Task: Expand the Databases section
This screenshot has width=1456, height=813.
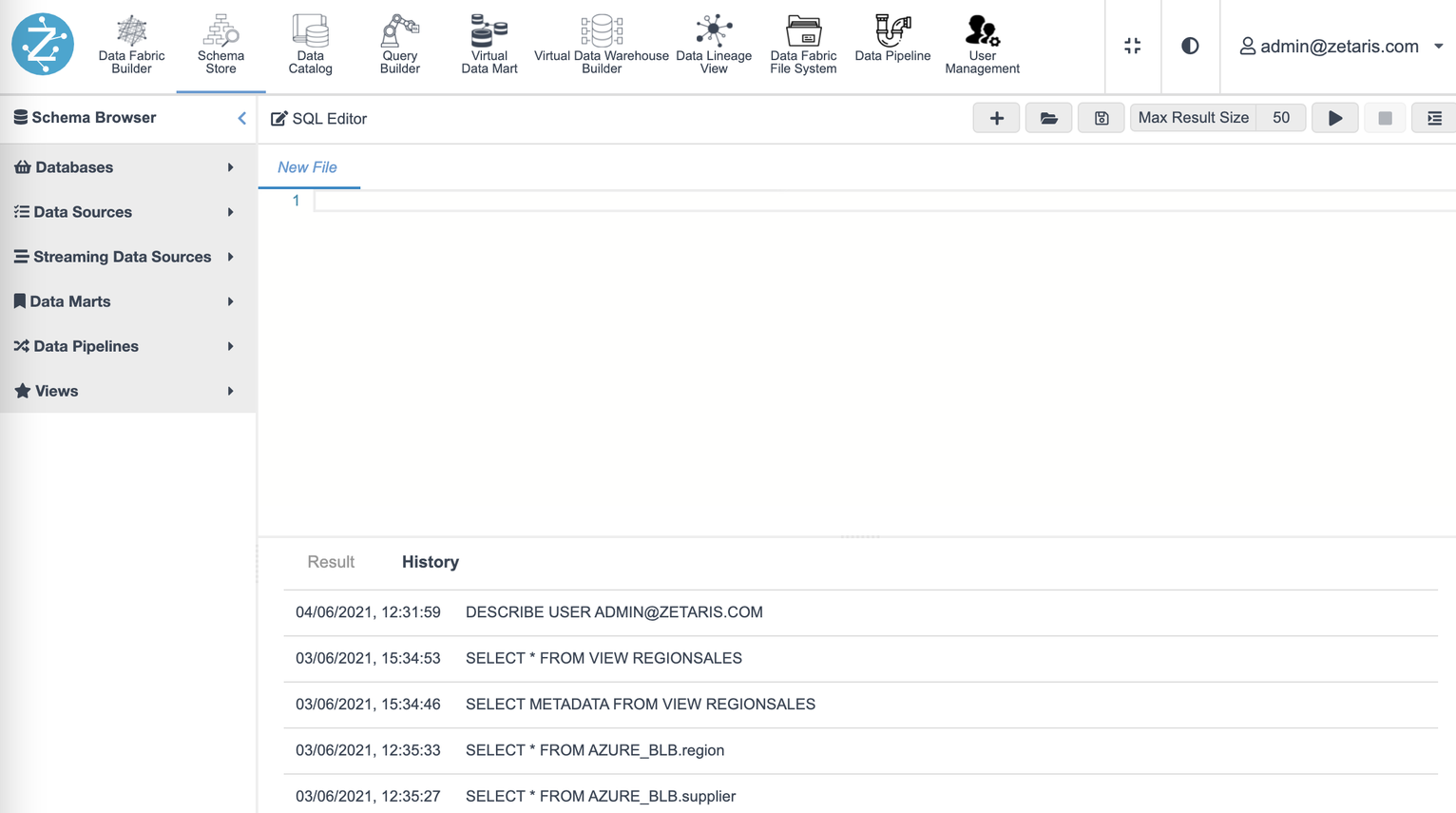Action: click(229, 167)
